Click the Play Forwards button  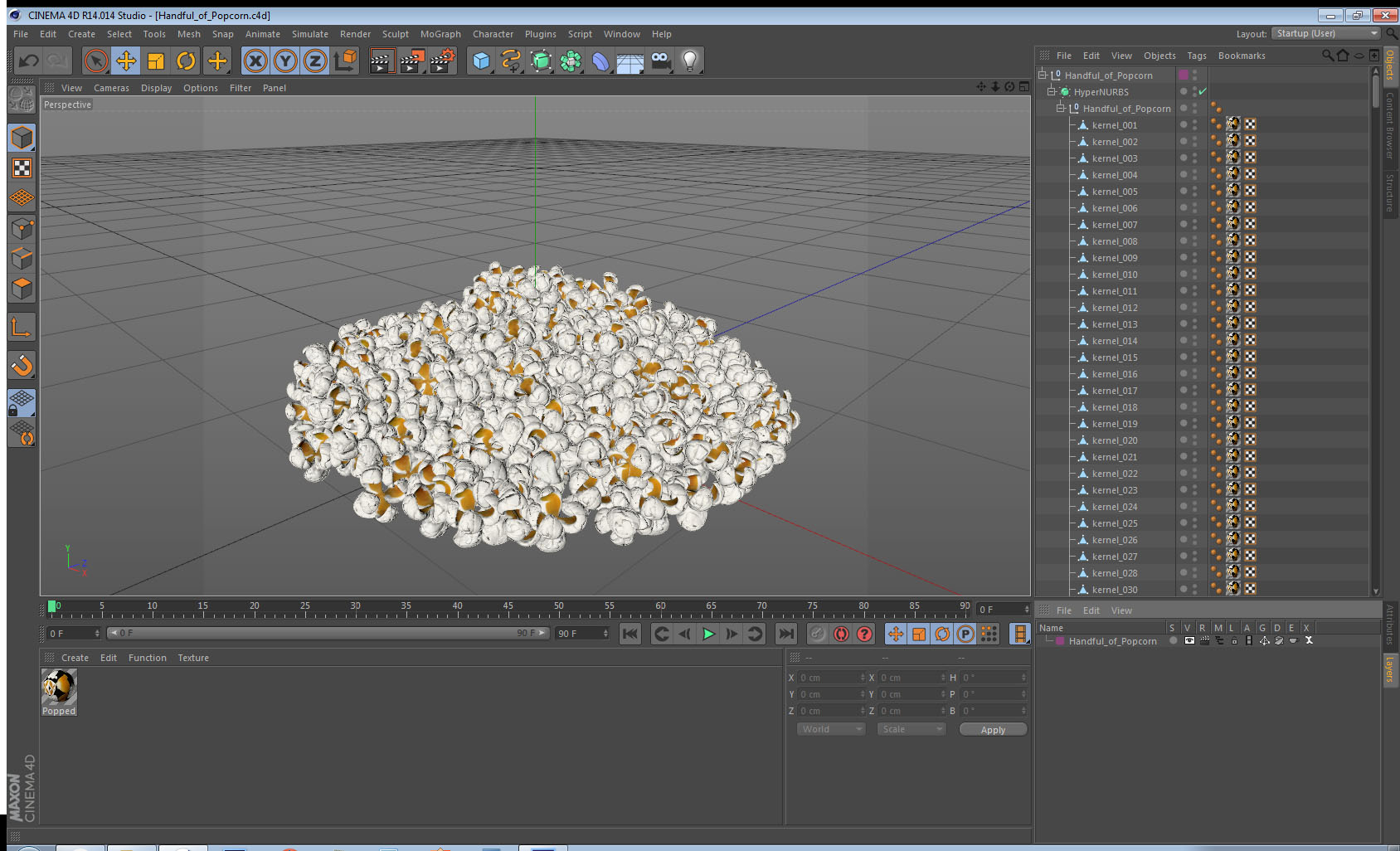point(708,634)
